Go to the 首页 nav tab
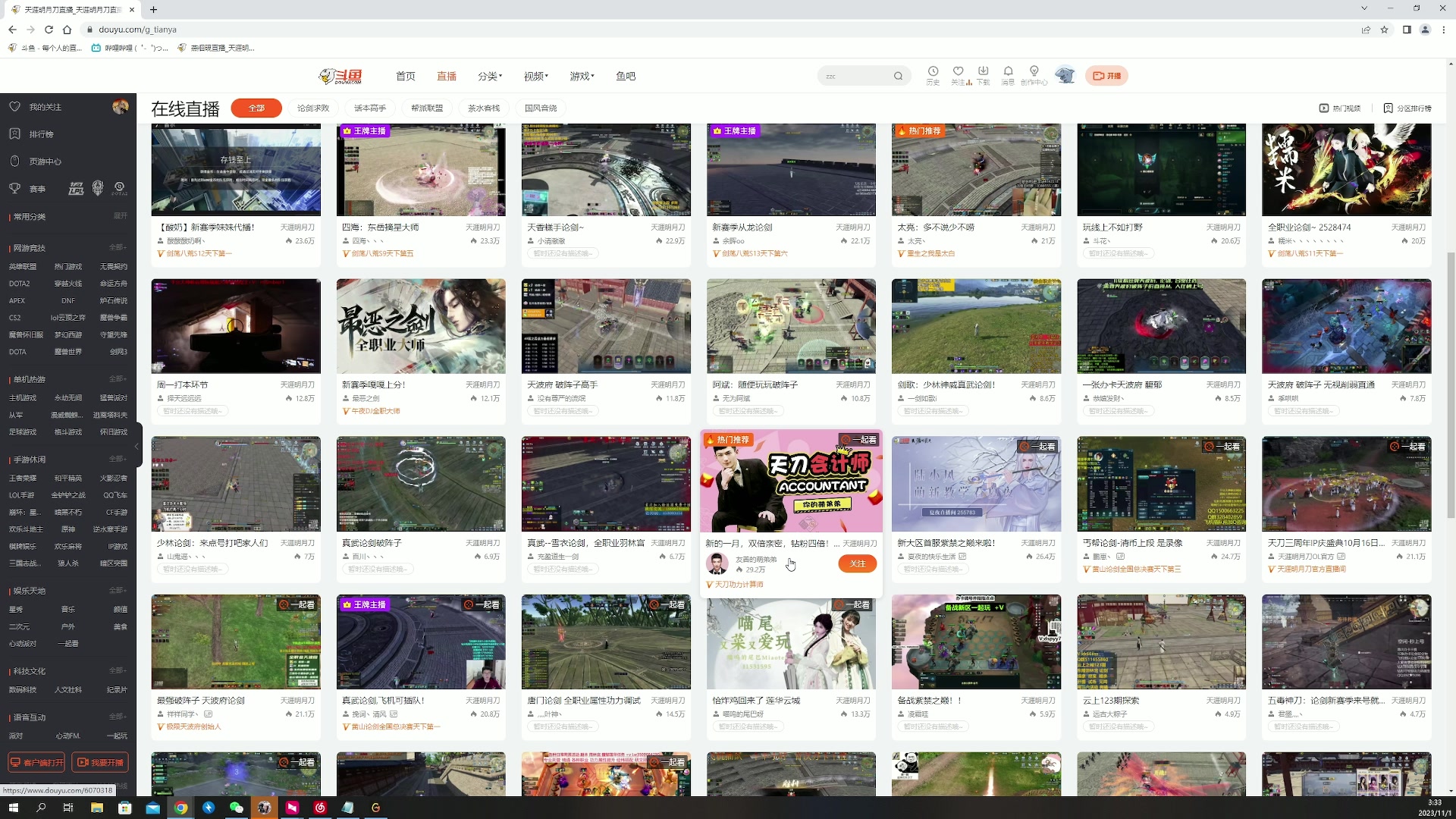 coord(405,76)
